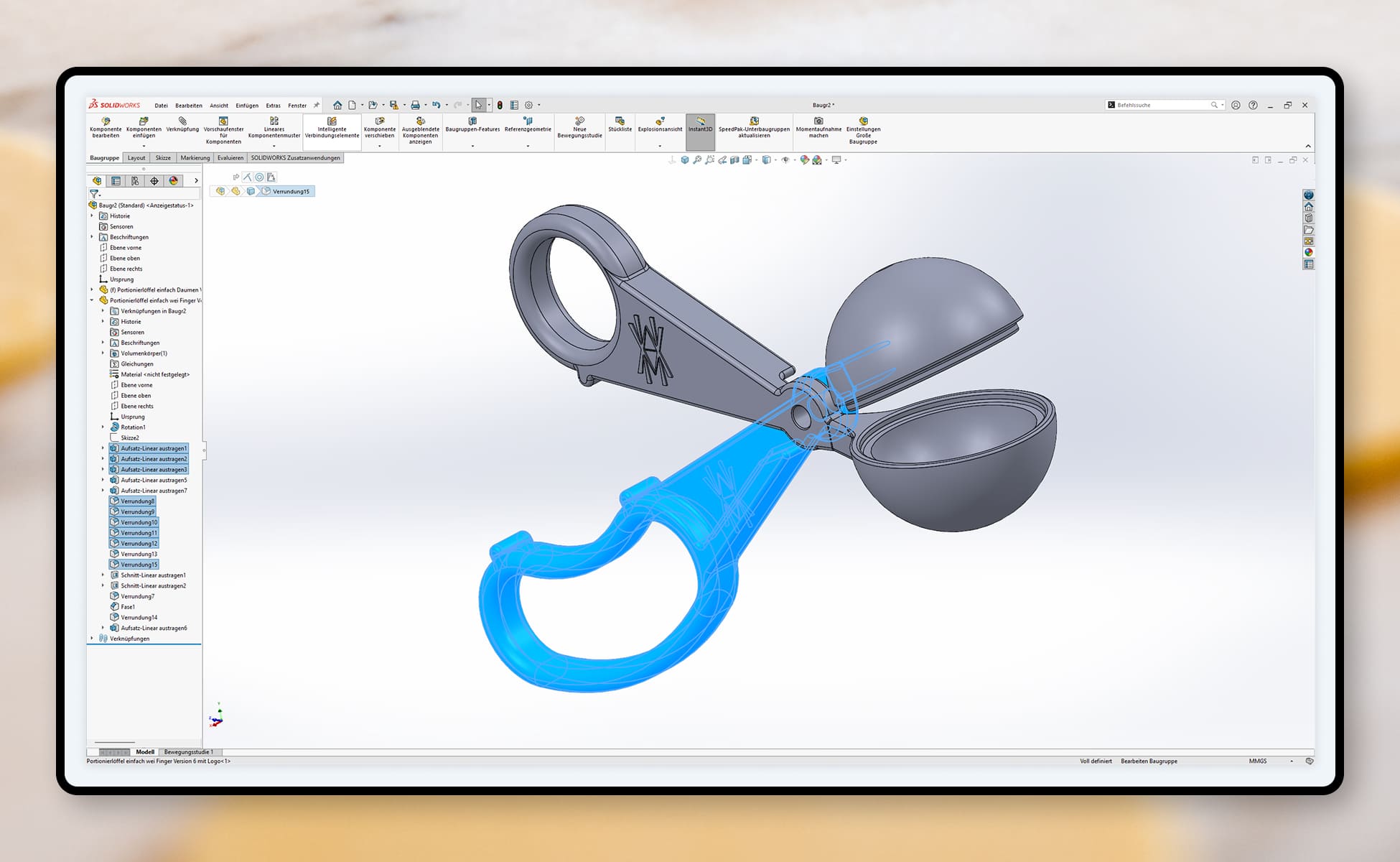This screenshot has height=862, width=1400.
Task: Expand the bottom Verknüpfungen folder
Action: (92, 639)
